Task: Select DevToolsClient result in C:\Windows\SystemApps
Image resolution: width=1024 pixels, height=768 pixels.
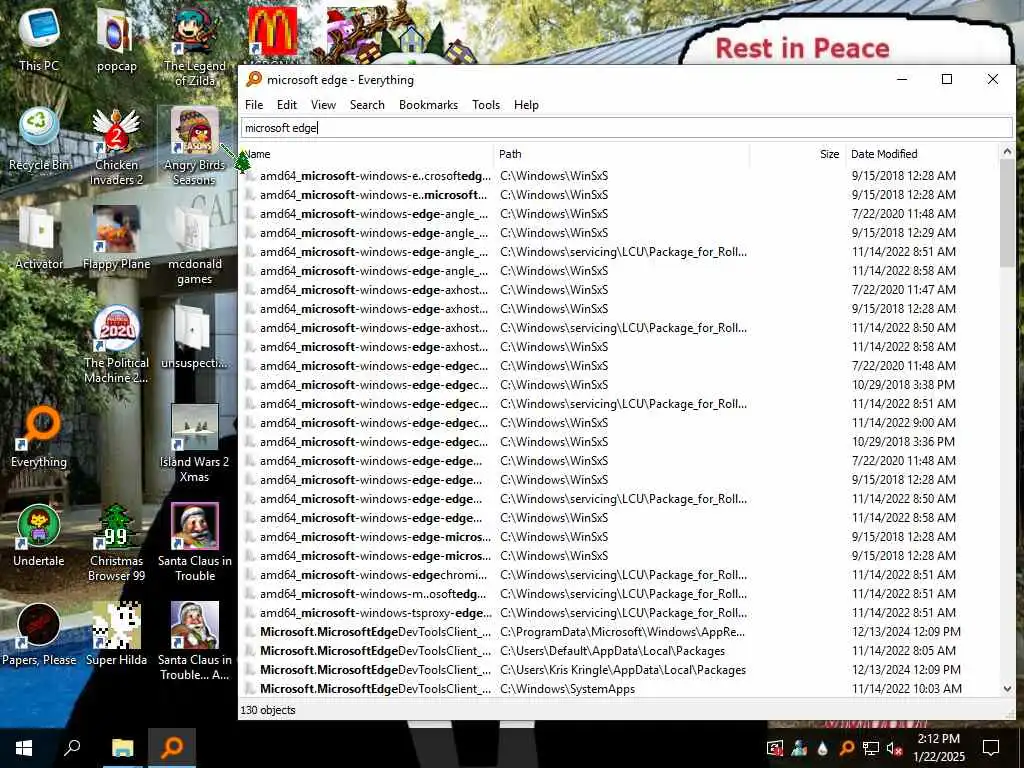Action: [618, 688]
